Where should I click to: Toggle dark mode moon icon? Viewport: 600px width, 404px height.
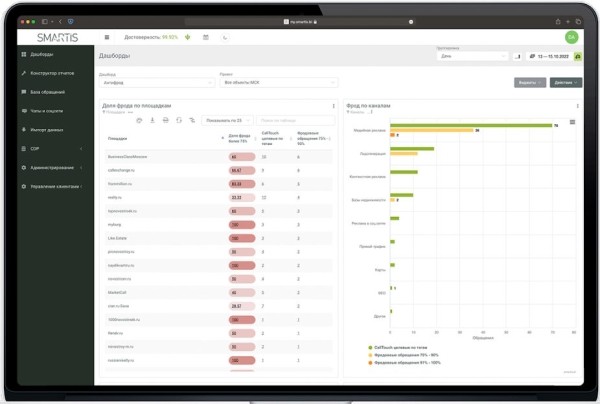(228, 37)
